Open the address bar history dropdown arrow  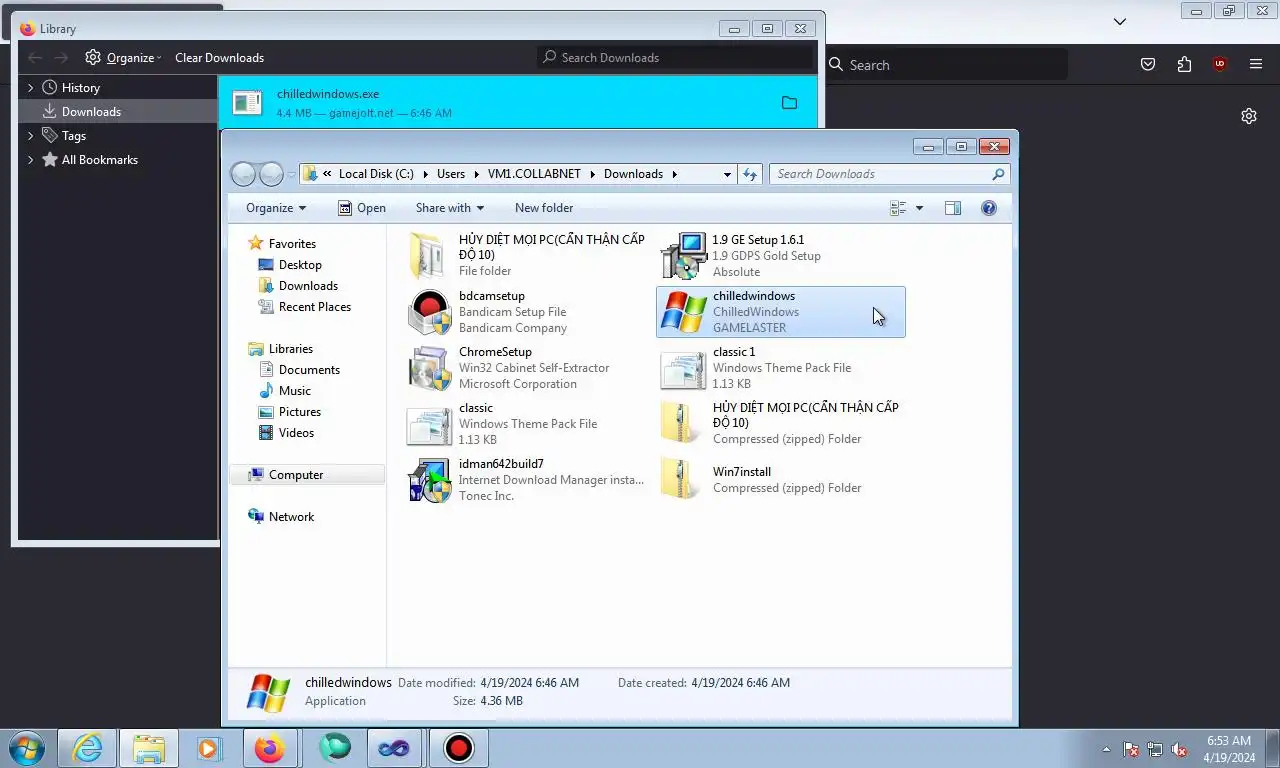727,174
